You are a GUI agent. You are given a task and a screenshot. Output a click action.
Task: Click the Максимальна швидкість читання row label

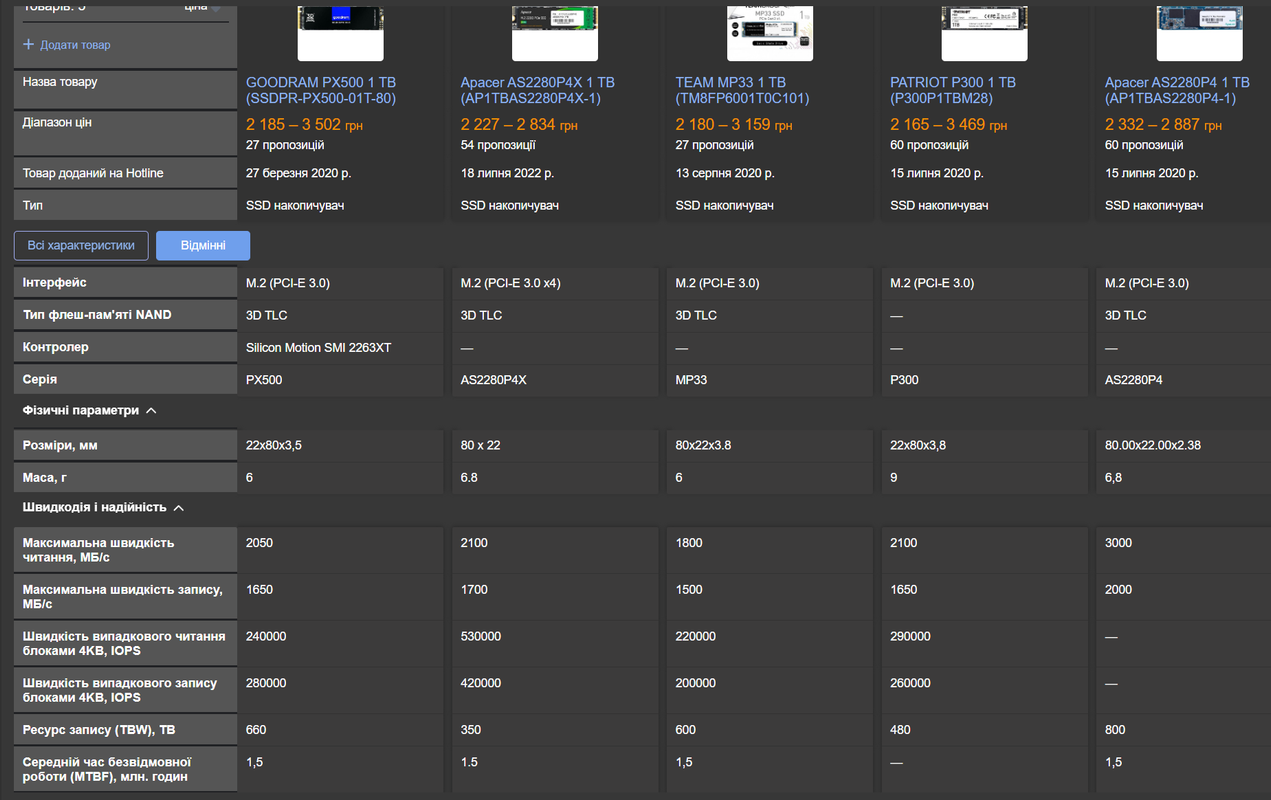[98, 550]
